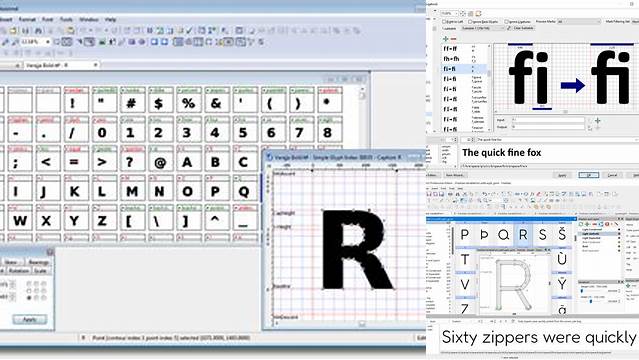
Task: Select the capital R glyph in overview
Action: point(523,234)
